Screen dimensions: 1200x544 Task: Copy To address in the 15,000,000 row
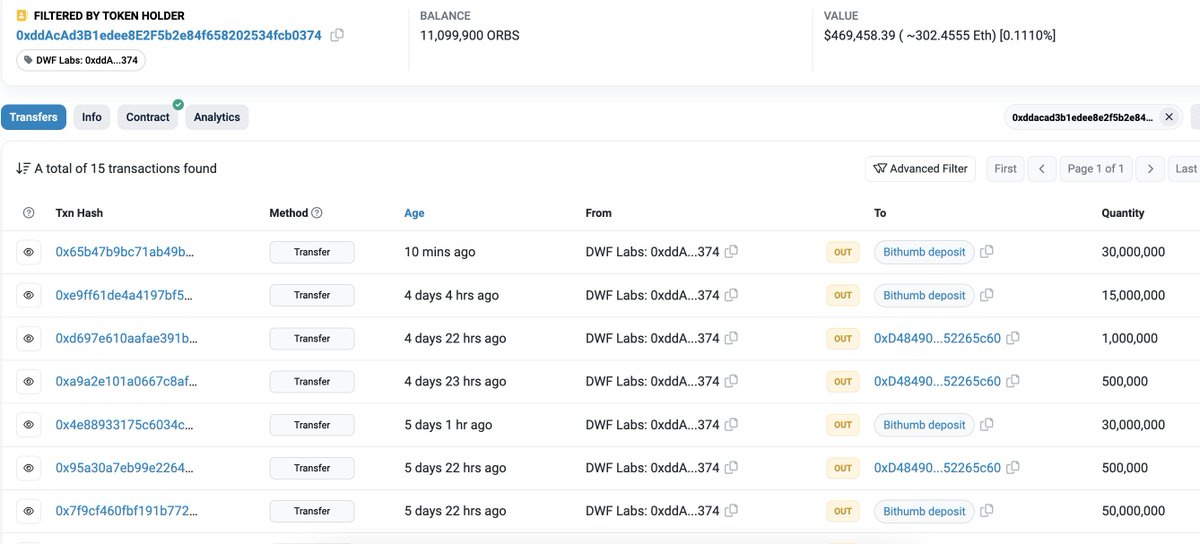[x=987, y=295]
